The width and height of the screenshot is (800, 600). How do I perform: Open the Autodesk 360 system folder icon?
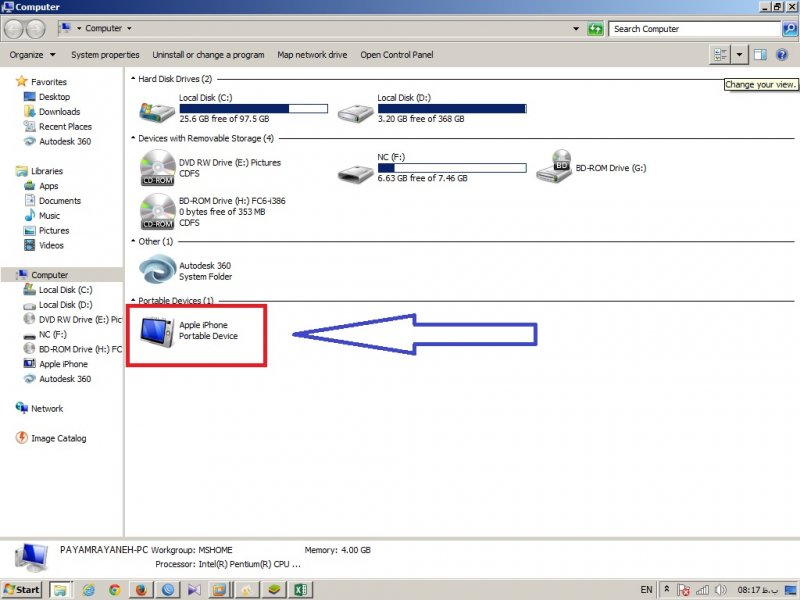(x=157, y=269)
